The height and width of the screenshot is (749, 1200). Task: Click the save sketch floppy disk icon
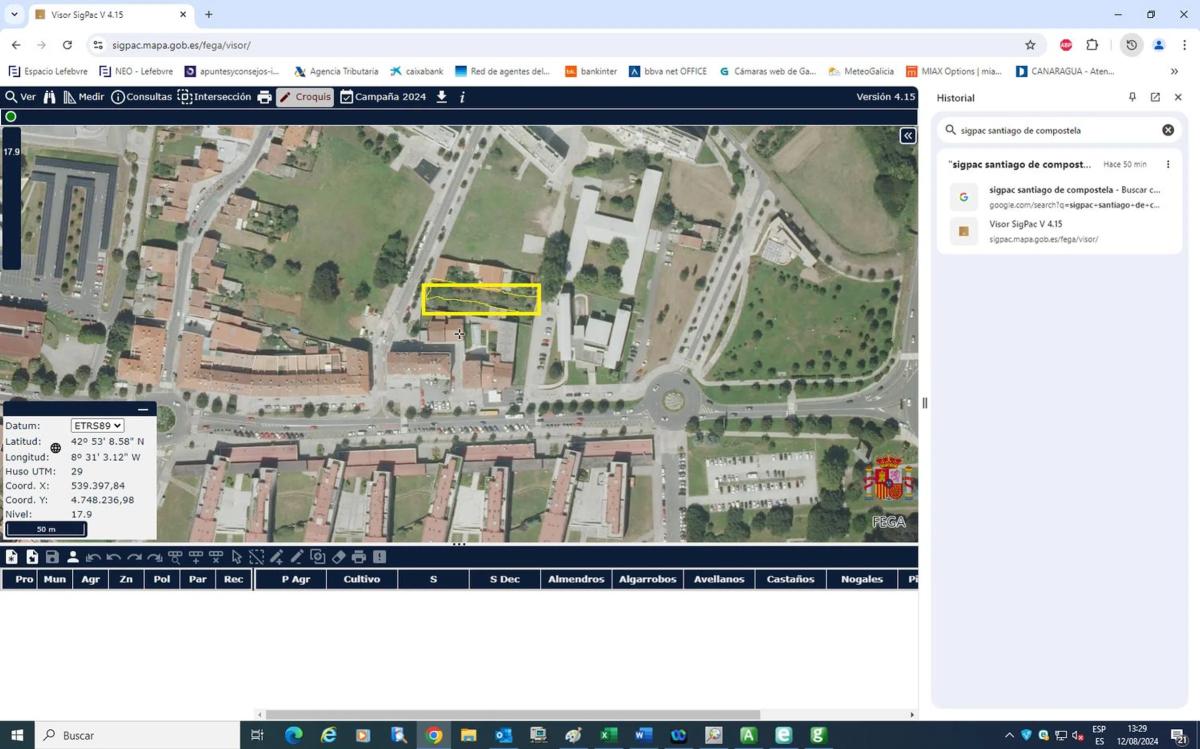pyautogui.click(x=52, y=557)
